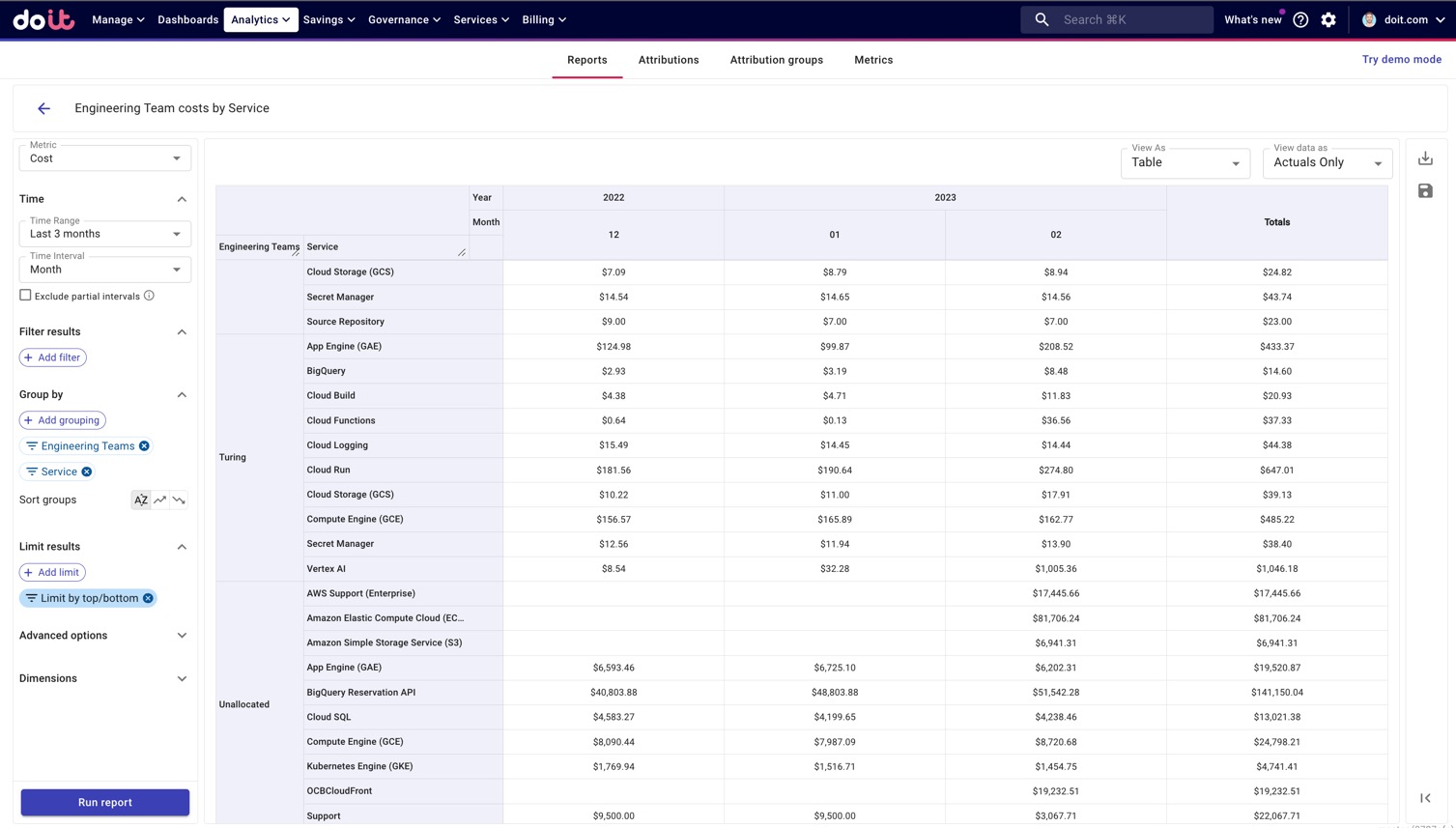The image size is (1456, 828).
Task: Click the Try demo mode link
Action: [x=1401, y=60]
